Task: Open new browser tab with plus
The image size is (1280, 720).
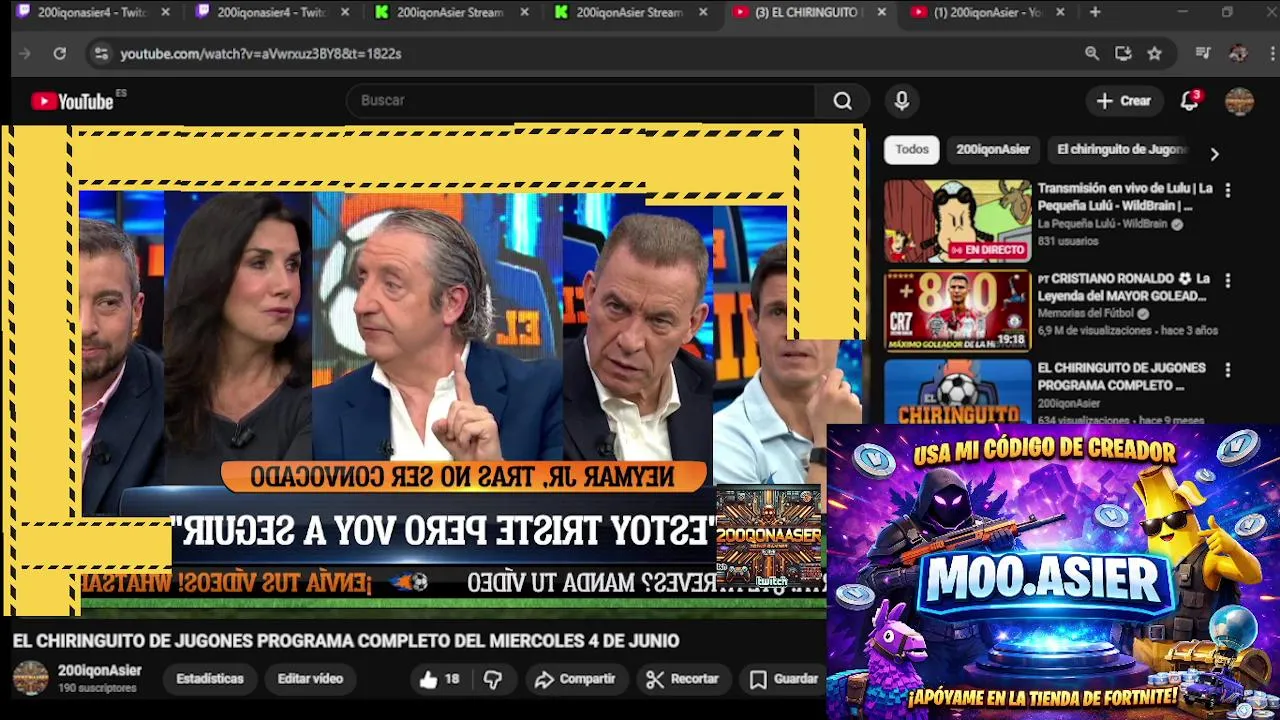Action: (1095, 12)
